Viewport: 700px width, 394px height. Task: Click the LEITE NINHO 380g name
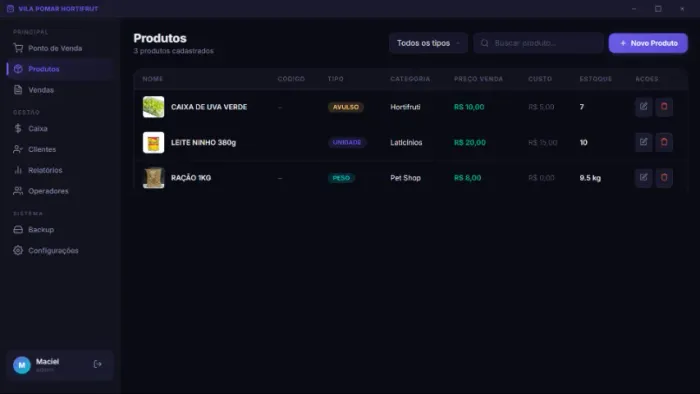click(x=204, y=142)
